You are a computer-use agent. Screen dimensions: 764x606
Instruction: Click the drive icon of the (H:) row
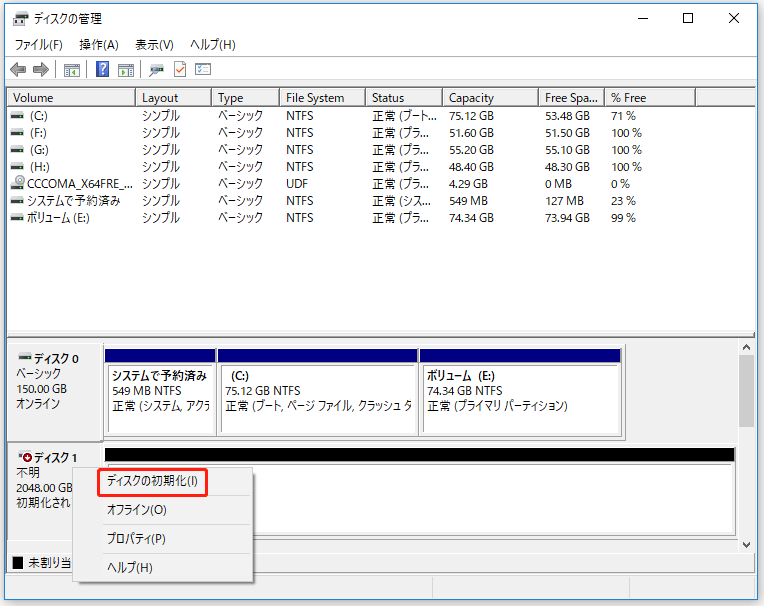pos(17,167)
